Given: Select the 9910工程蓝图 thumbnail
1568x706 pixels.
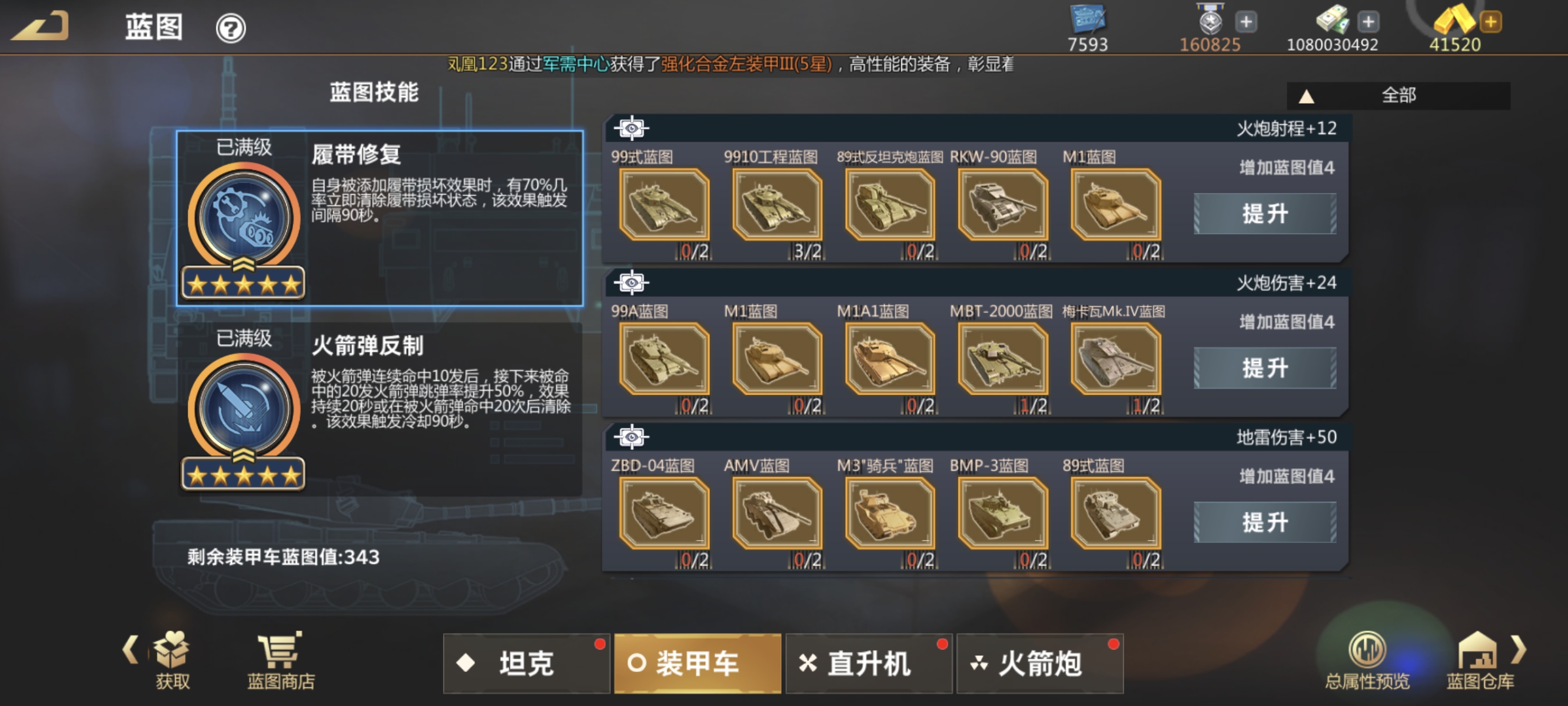Looking at the screenshot, I should (777, 204).
